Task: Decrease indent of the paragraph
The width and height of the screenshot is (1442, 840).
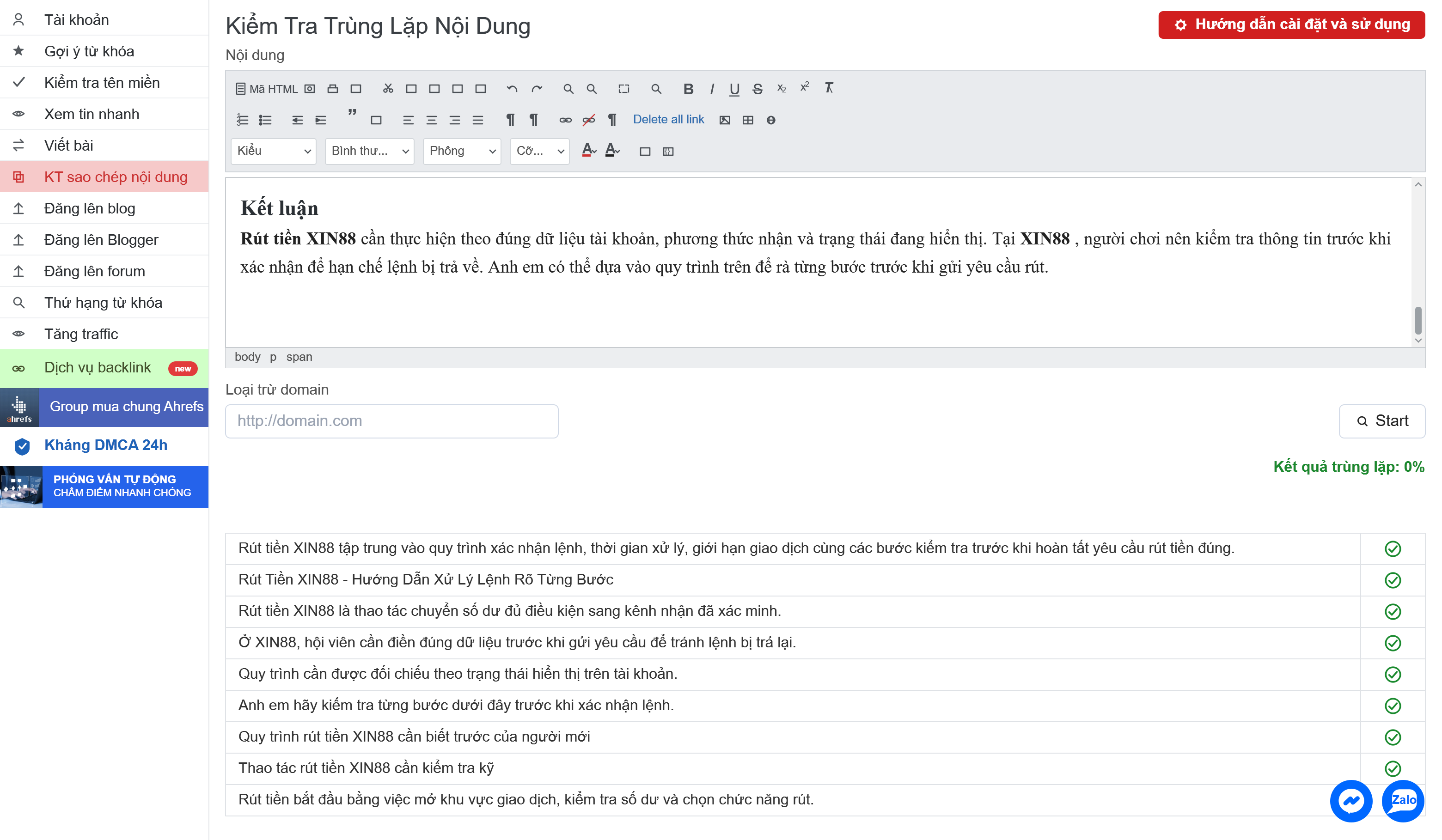Action: (298, 120)
